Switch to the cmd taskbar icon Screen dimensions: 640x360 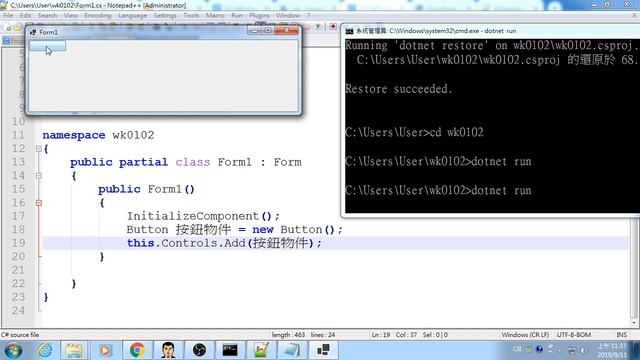point(230,350)
